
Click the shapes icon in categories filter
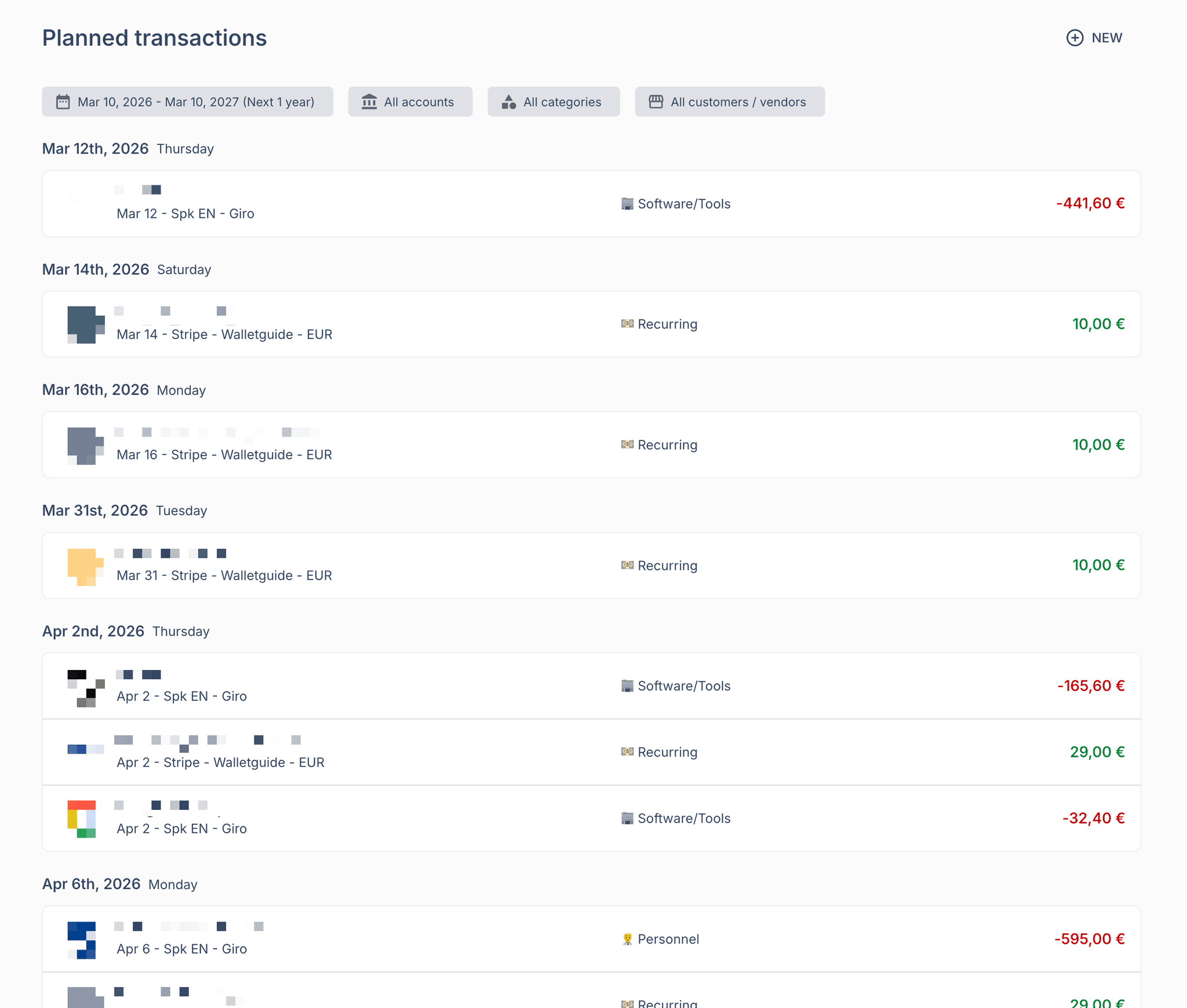pos(509,102)
